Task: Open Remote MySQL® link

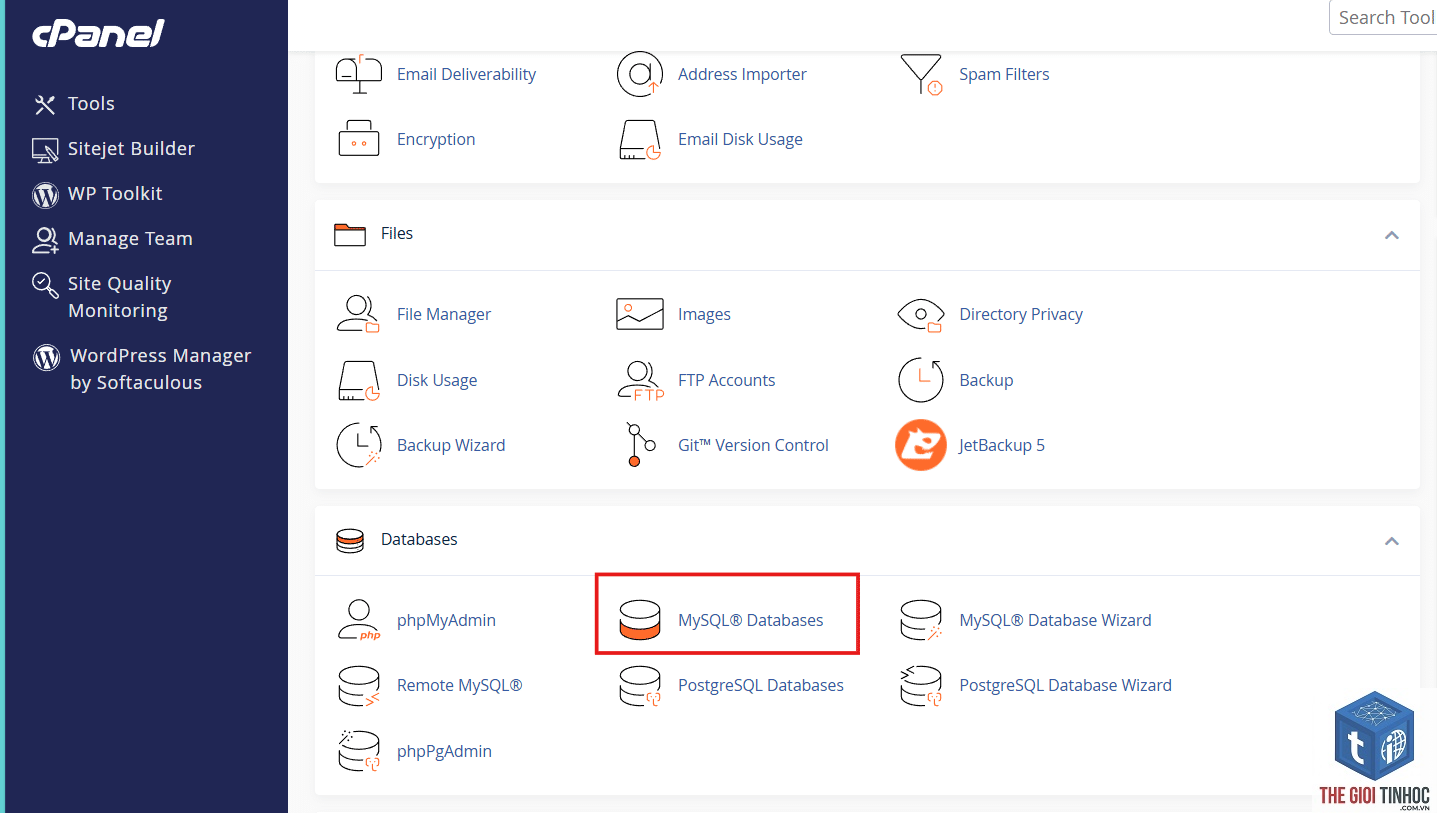Action: pyautogui.click(x=459, y=685)
